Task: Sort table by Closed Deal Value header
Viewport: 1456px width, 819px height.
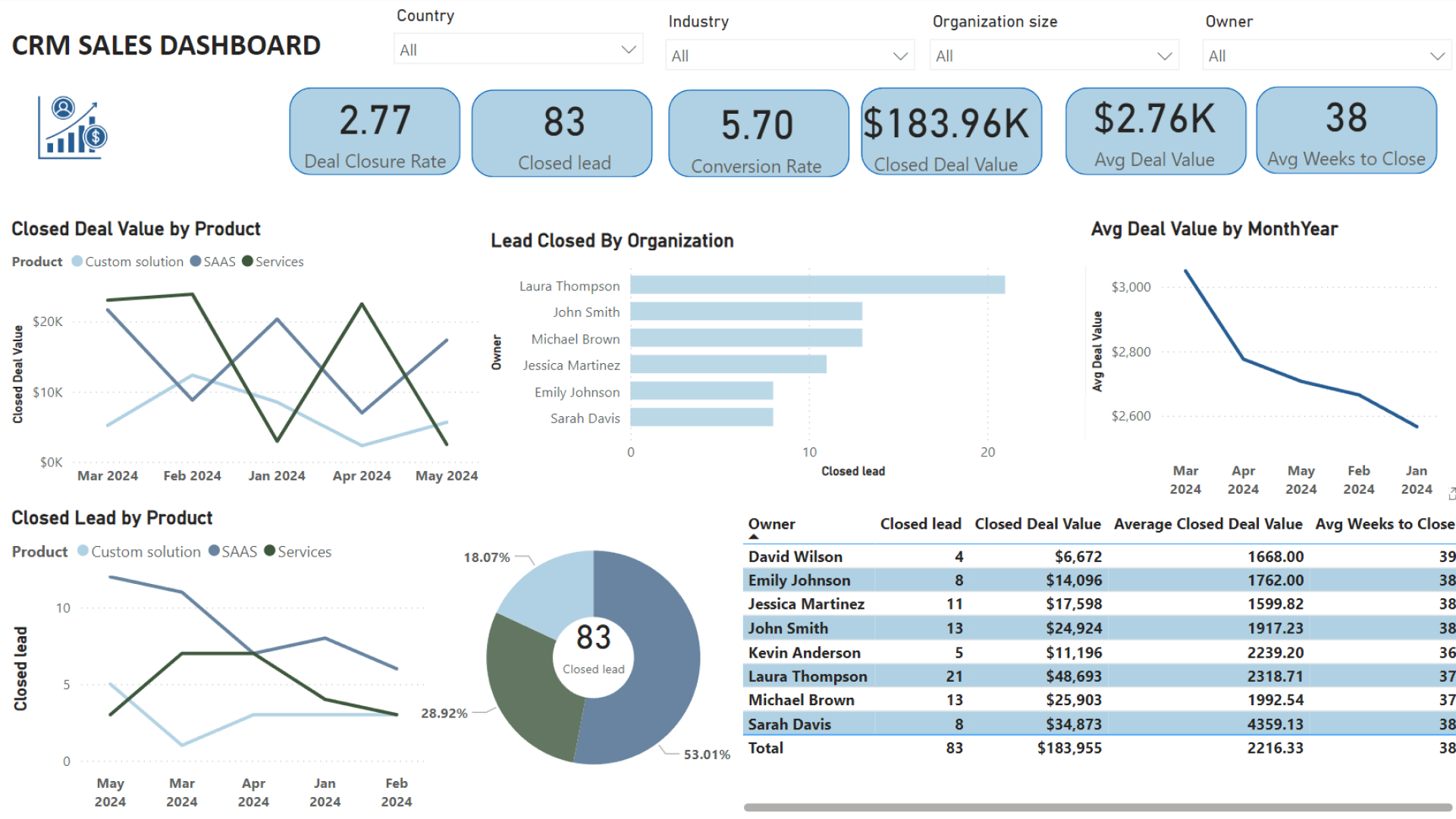Action: pos(1037,524)
